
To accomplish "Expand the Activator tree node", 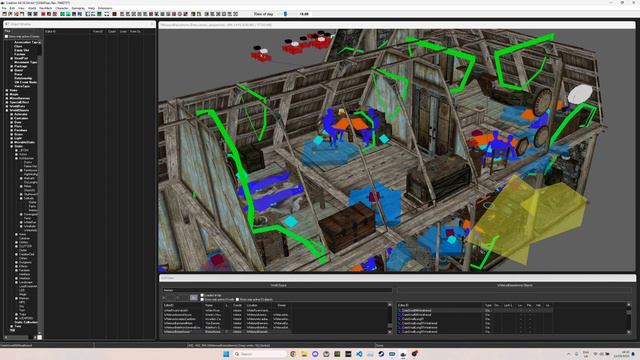I will [x=11, y=114].
